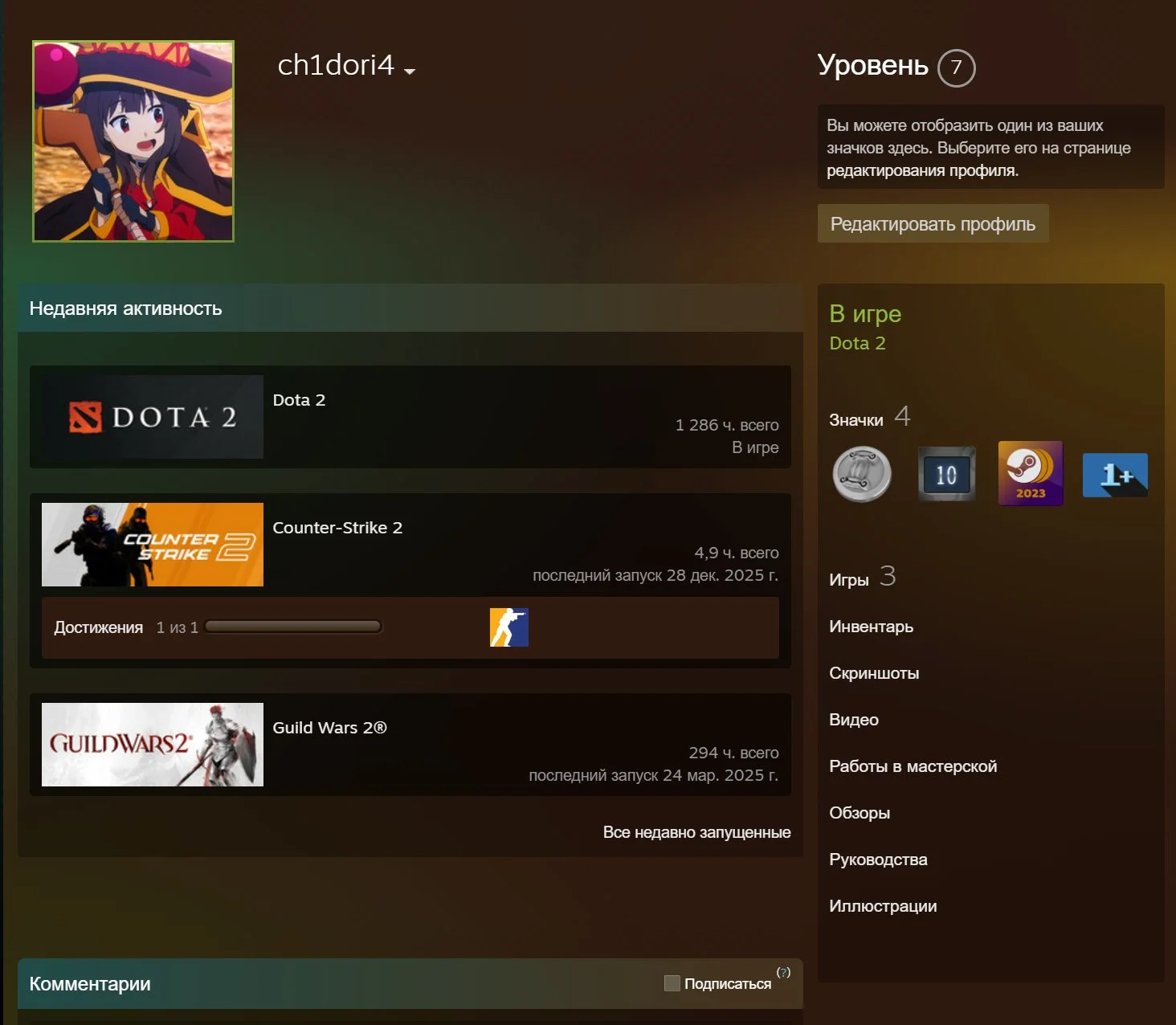Open the Скриншоты screenshots page
This screenshot has height=1025, width=1176.
(874, 673)
